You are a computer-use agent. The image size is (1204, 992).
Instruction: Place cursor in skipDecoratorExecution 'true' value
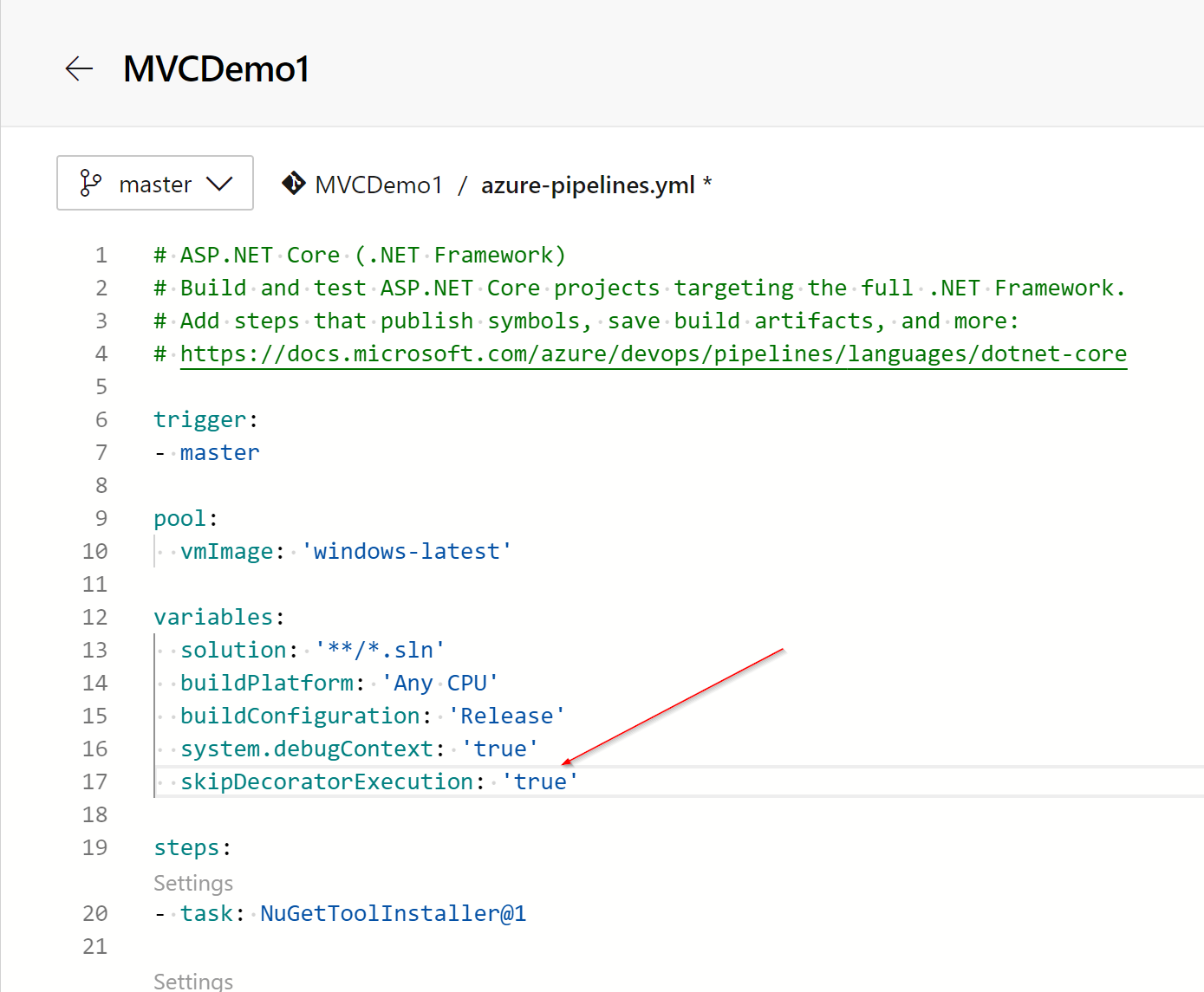[x=539, y=781]
